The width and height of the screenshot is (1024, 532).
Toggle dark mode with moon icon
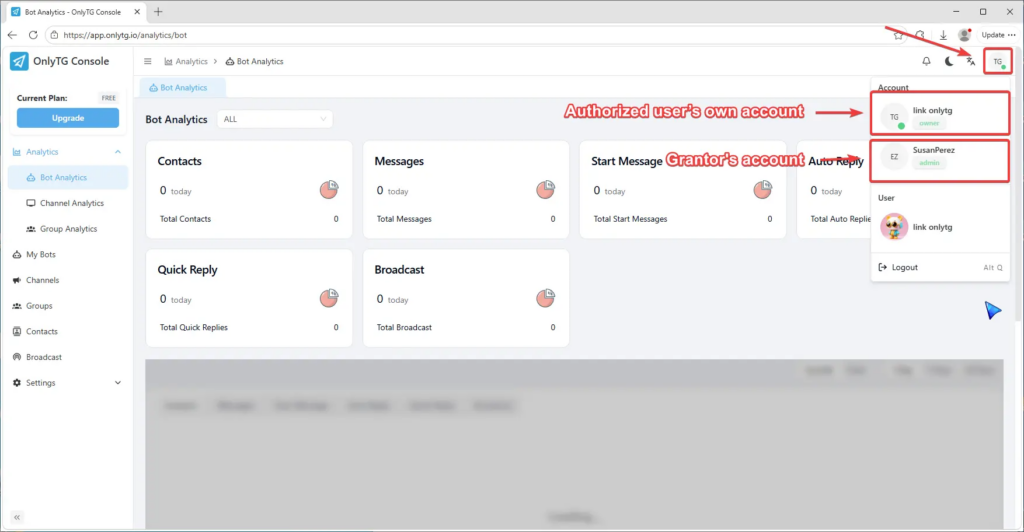pyautogui.click(x=949, y=61)
